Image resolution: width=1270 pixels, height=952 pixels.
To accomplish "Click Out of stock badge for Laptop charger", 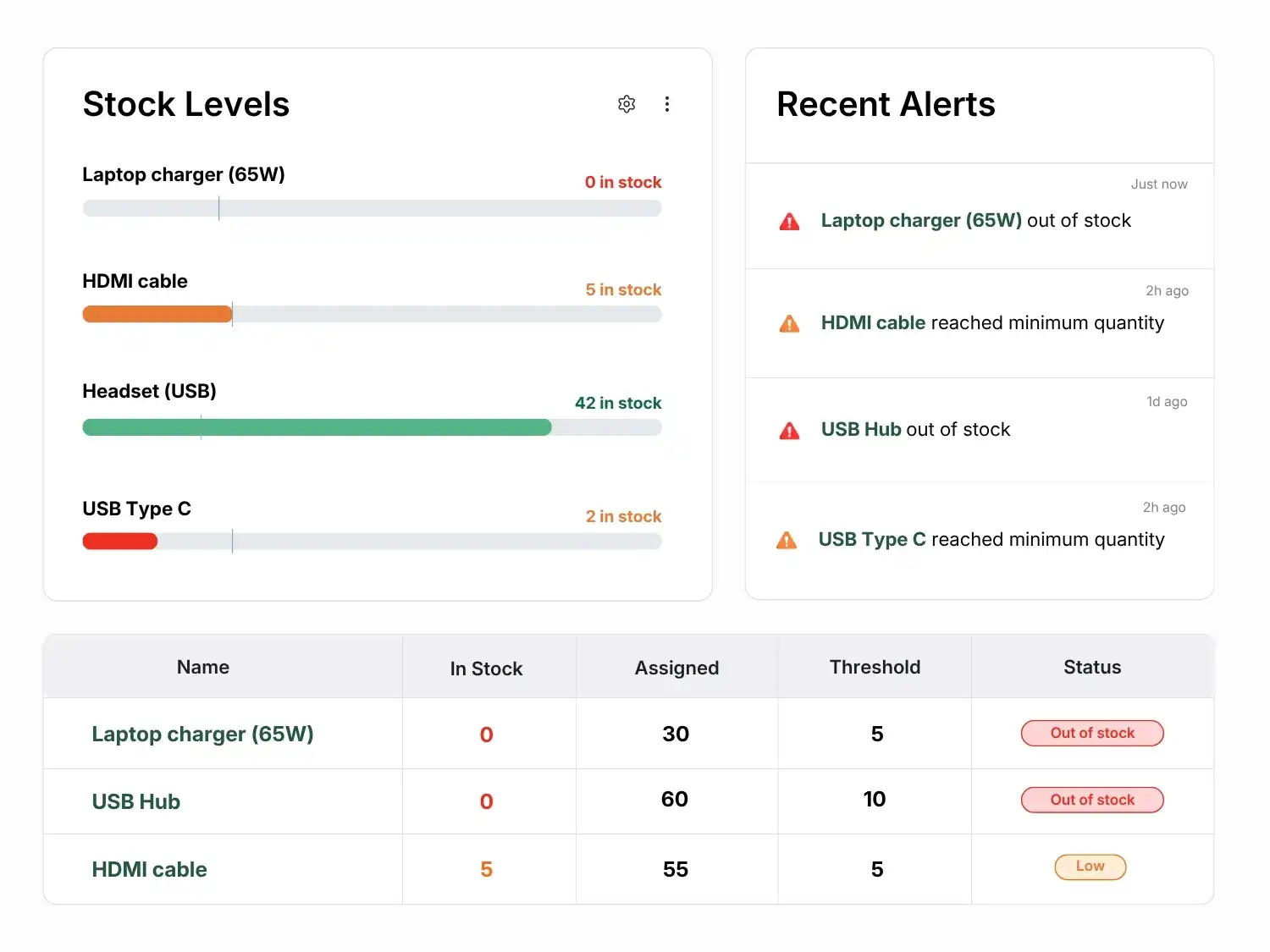I will tap(1092, 733).
